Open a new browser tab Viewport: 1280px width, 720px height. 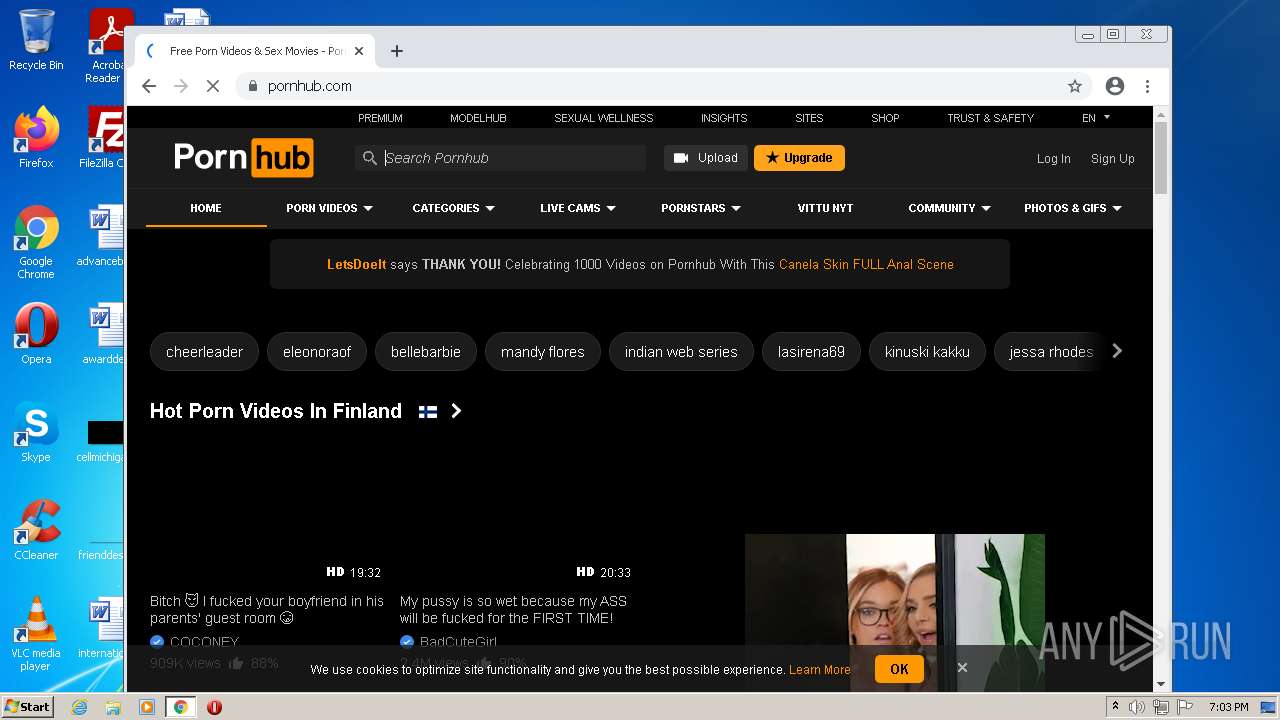[397, 51]
